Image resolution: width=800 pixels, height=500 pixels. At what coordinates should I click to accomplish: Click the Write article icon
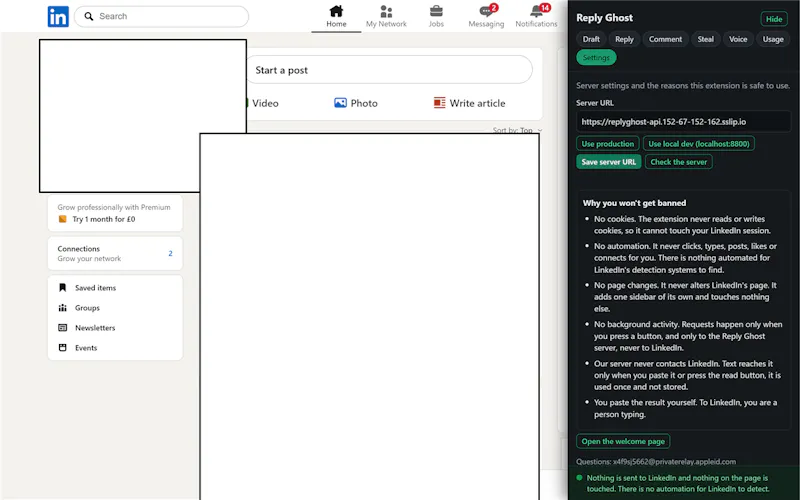(x=439, y=103)
